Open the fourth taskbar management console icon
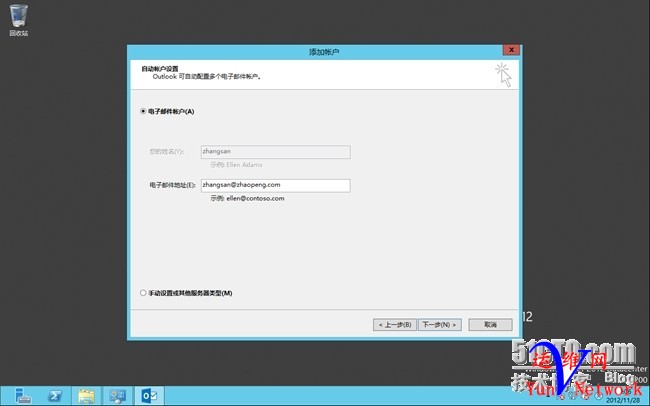The width and height of the screenshot is (650, 406). [118, 396]
